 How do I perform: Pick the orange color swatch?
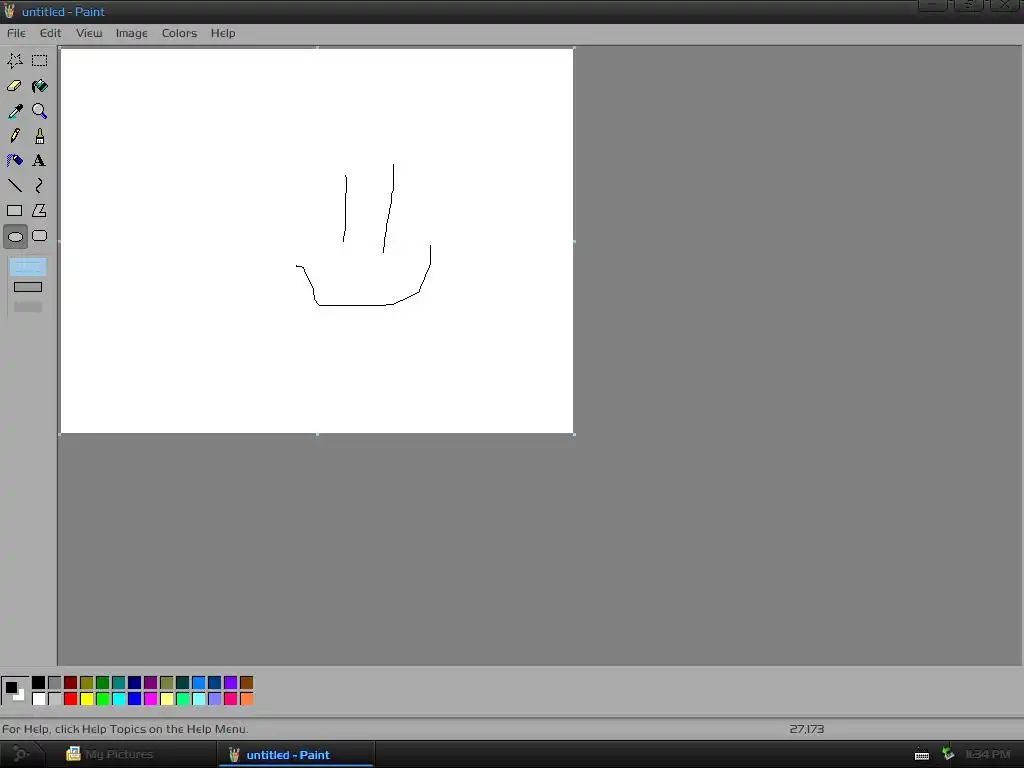246,699
